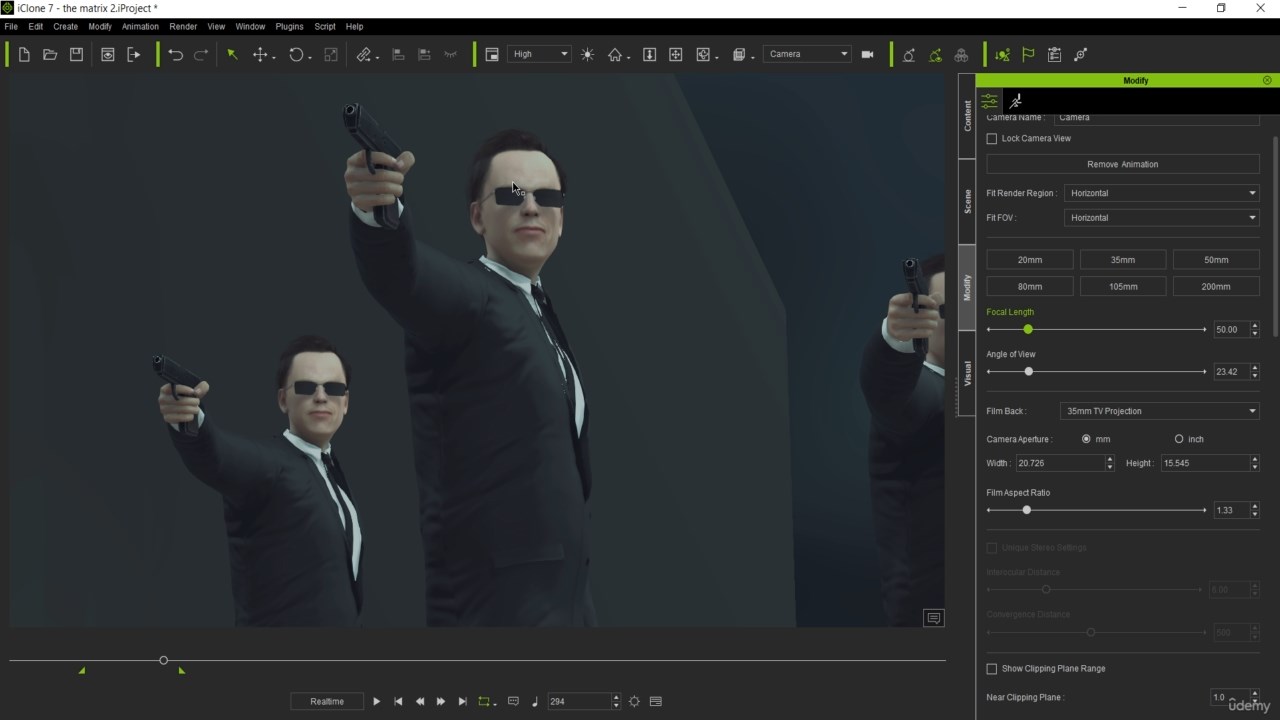Toggle the viewport layout icon beside High
The image size is (1280, 720).
pyautogui.click(x=492, y=55)
